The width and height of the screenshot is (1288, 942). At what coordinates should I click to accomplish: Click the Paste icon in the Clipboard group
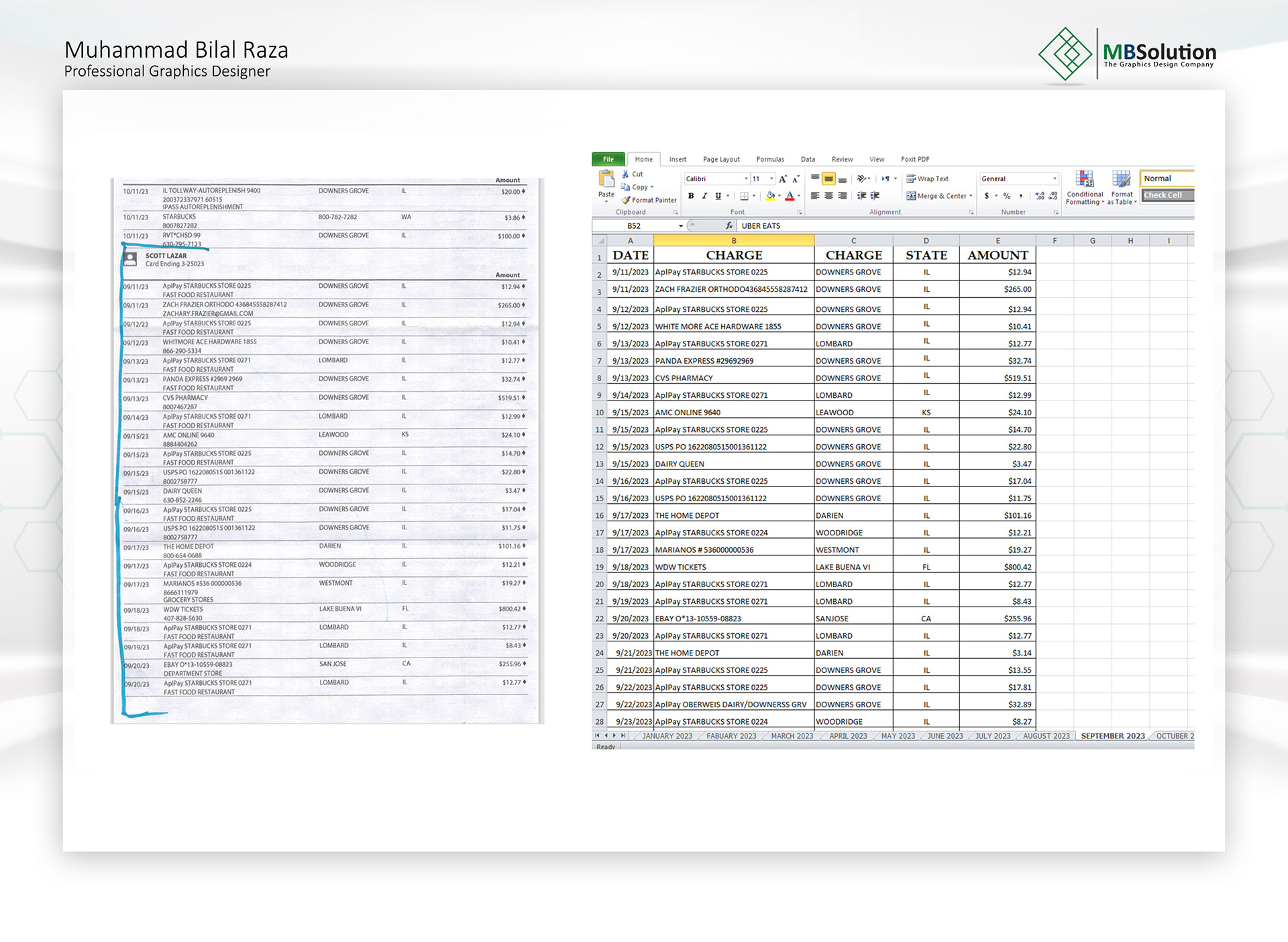coord(606,179)
